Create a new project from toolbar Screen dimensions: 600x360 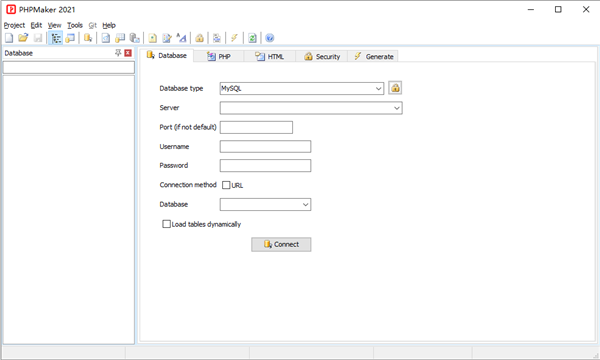point(9,38)
